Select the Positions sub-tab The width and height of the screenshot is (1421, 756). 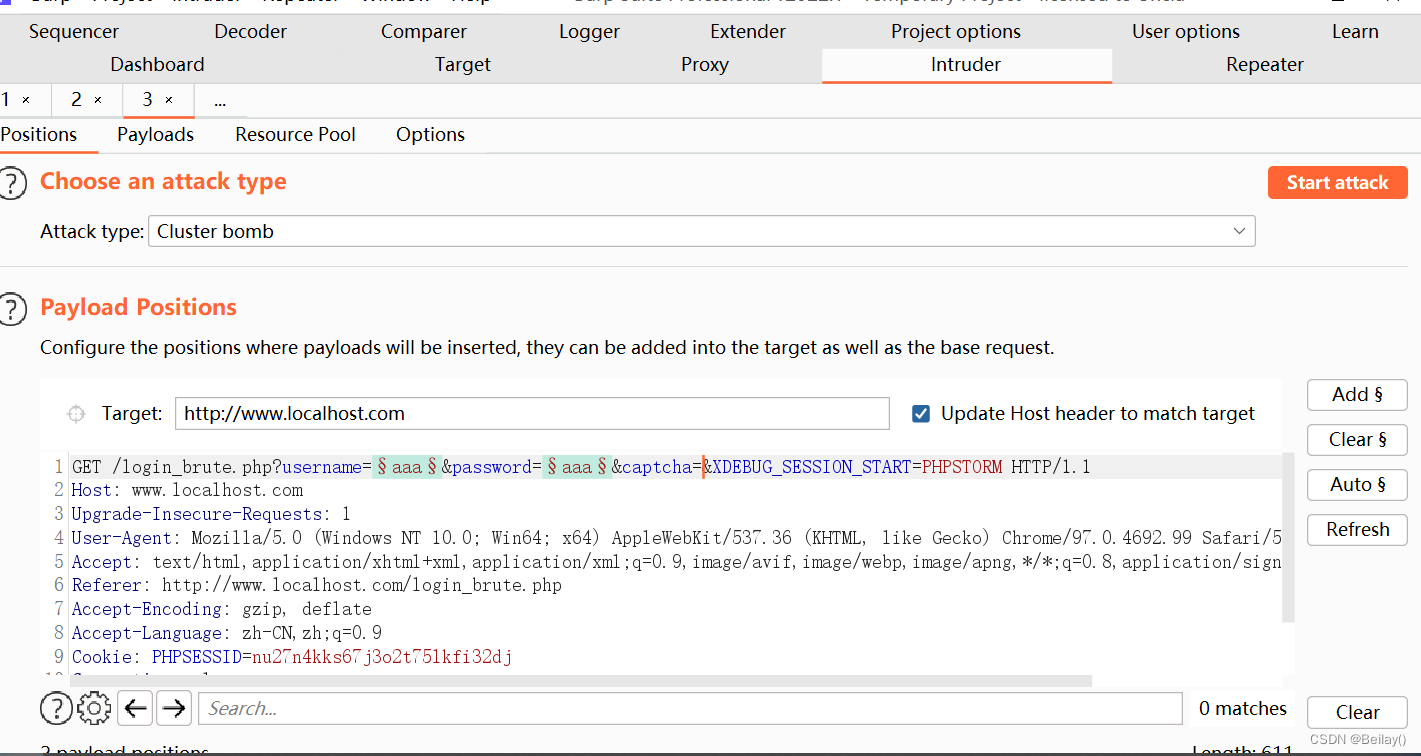39,134
